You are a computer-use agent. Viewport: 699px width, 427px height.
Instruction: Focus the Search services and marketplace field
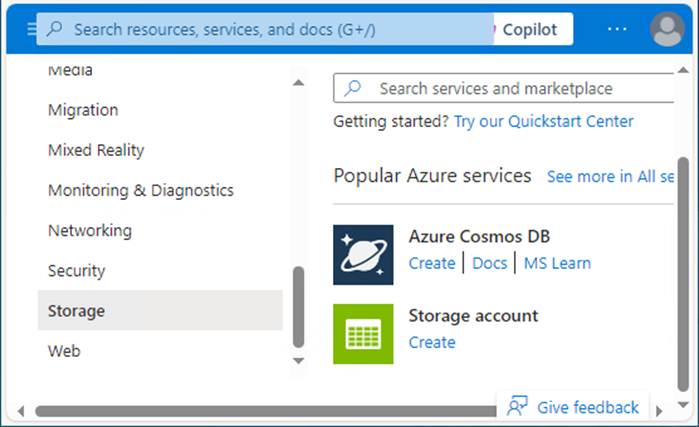pos(504,88)
